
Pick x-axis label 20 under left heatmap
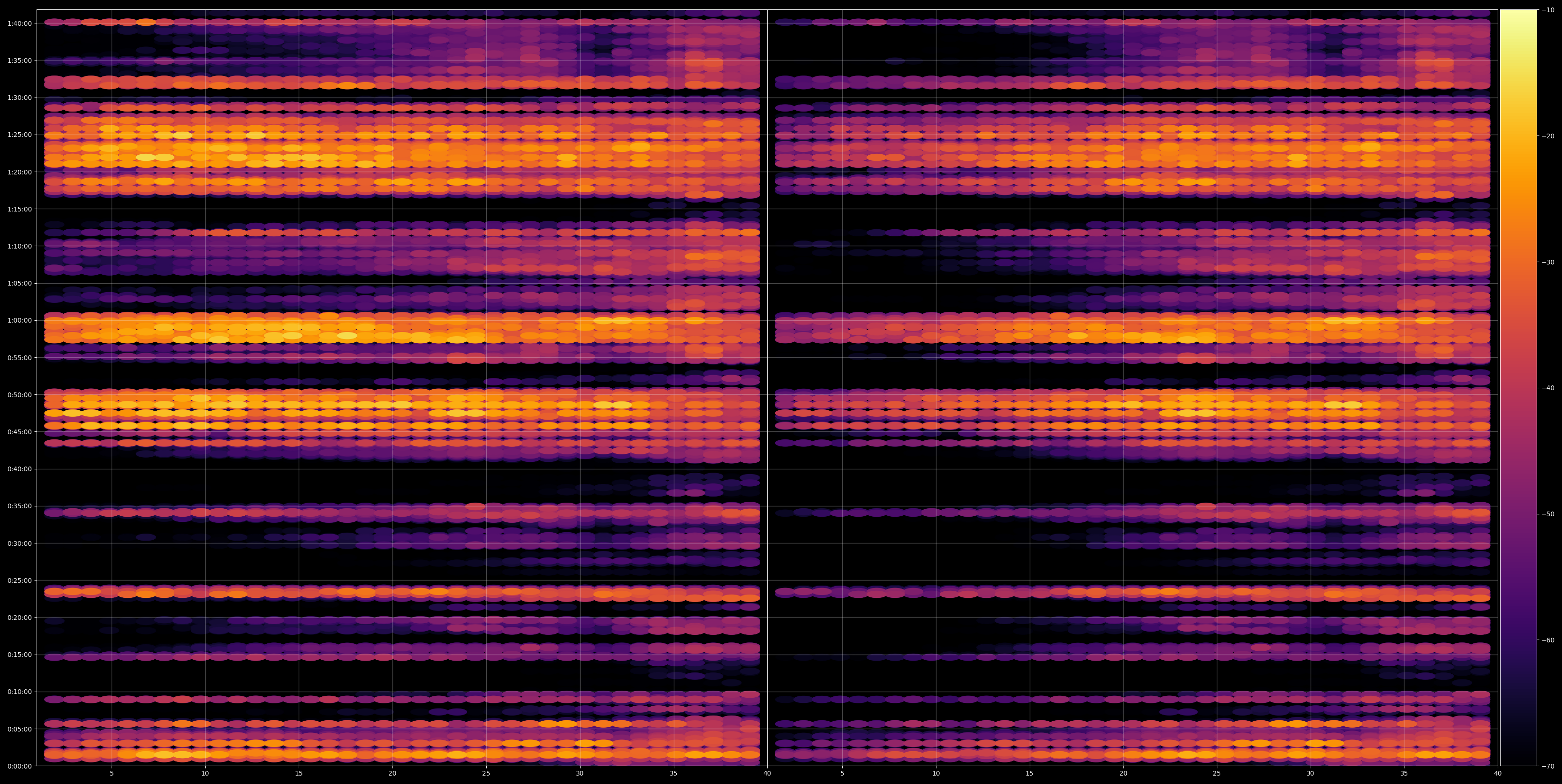pos(392,774)
